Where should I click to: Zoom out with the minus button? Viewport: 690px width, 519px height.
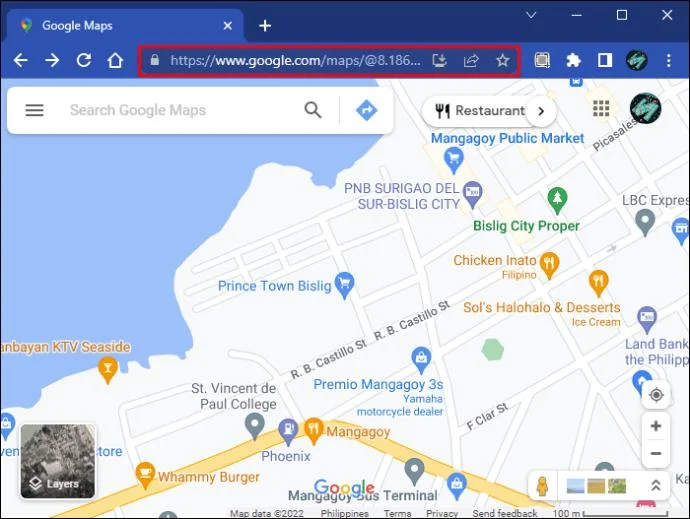[656, 453]
